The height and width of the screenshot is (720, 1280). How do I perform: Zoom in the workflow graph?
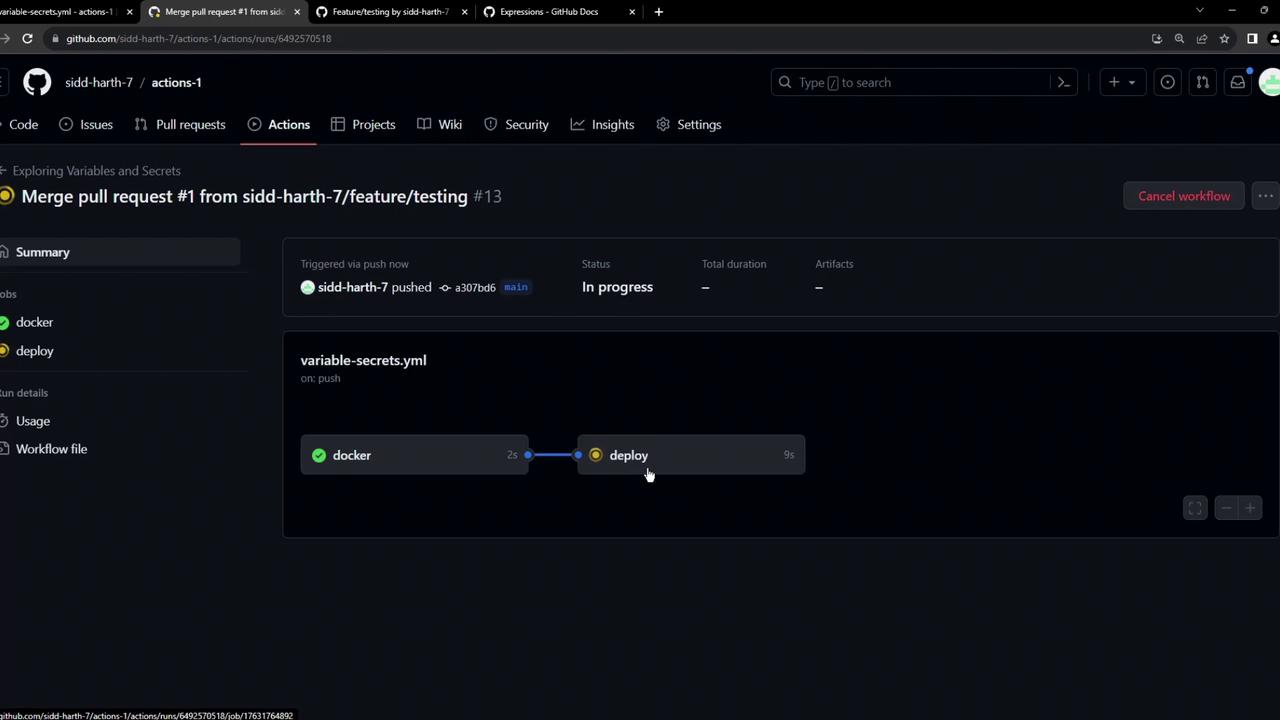tap(1250, 508)
